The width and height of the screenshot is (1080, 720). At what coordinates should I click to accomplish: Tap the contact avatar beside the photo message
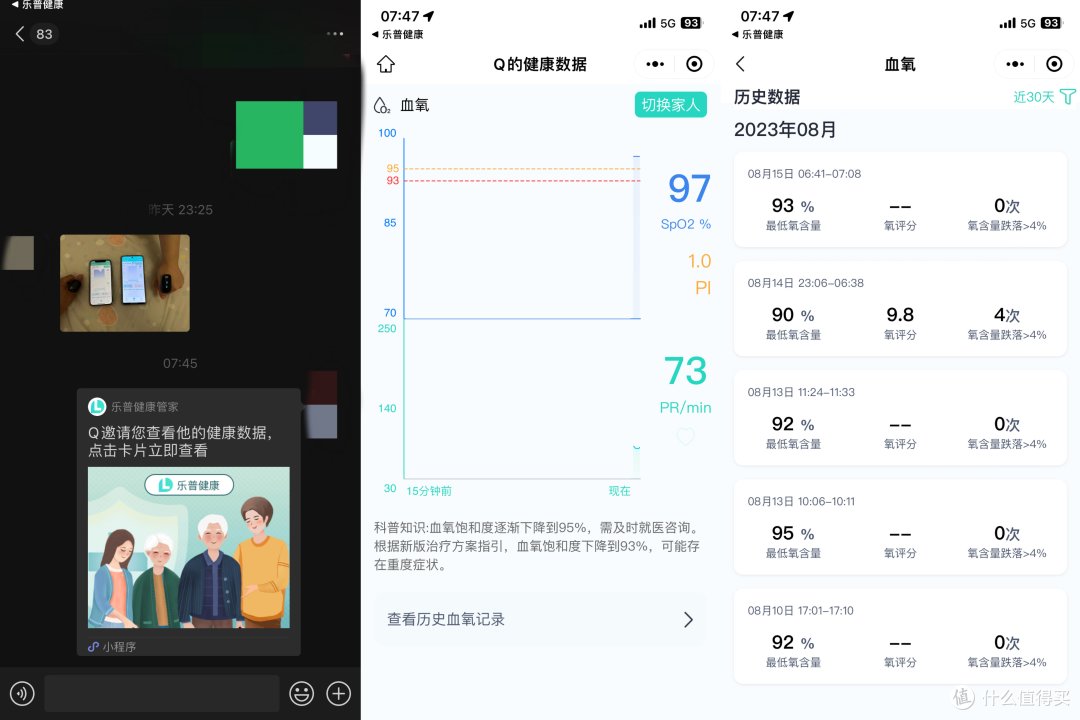(19, 253)
